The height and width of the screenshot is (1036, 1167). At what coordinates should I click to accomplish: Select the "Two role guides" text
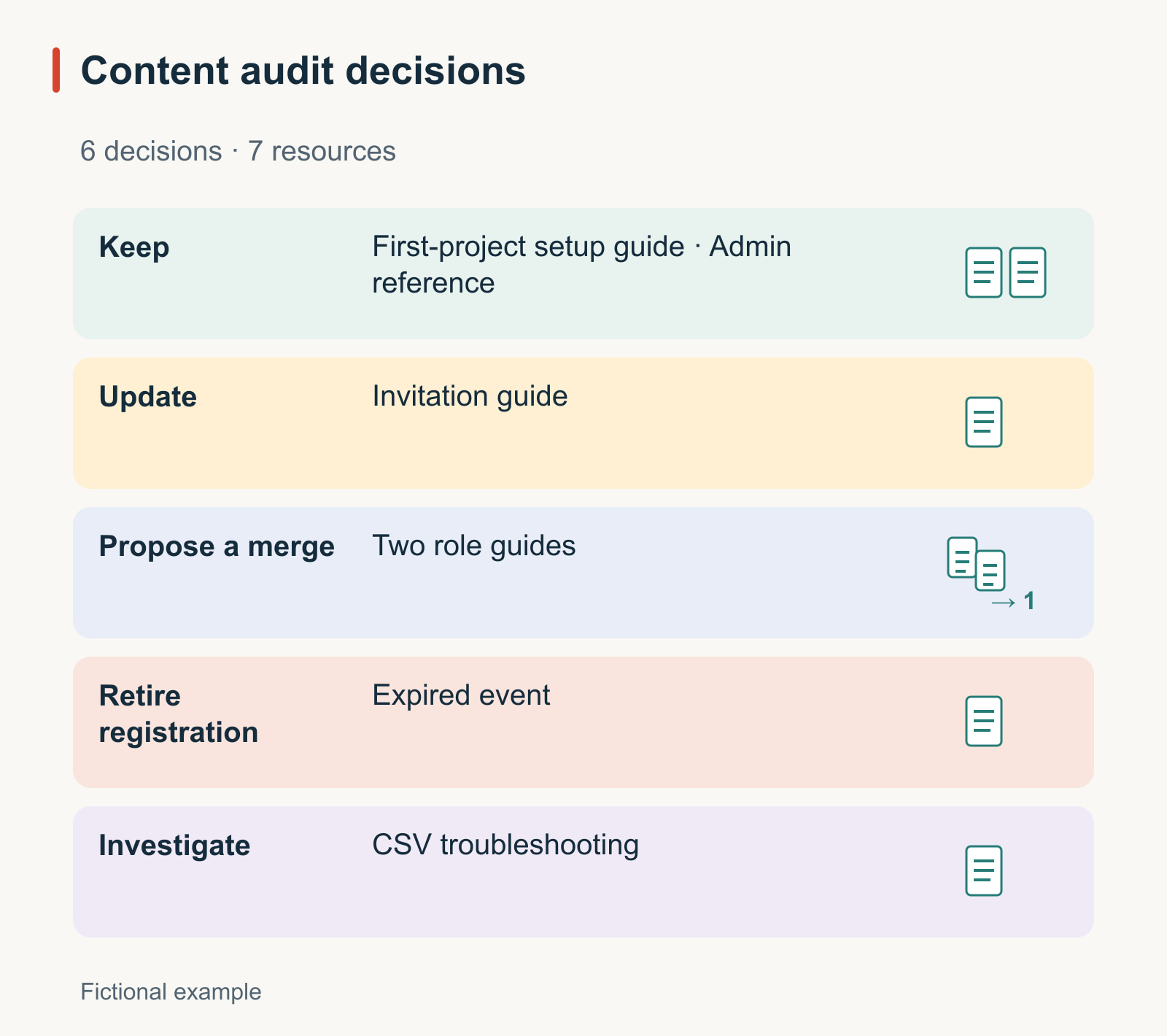(474, 546)
